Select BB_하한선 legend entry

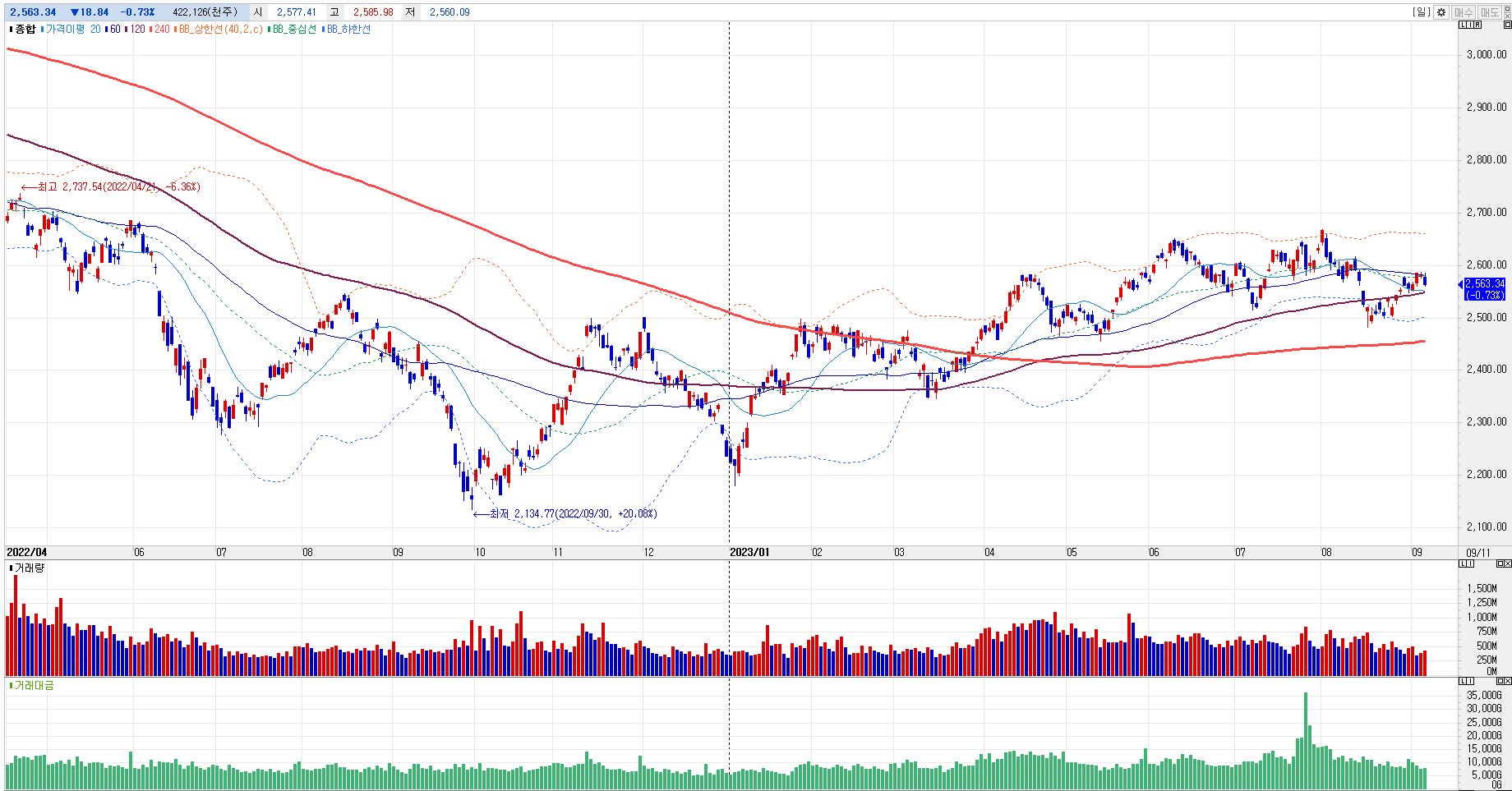[x=348, y=29]
